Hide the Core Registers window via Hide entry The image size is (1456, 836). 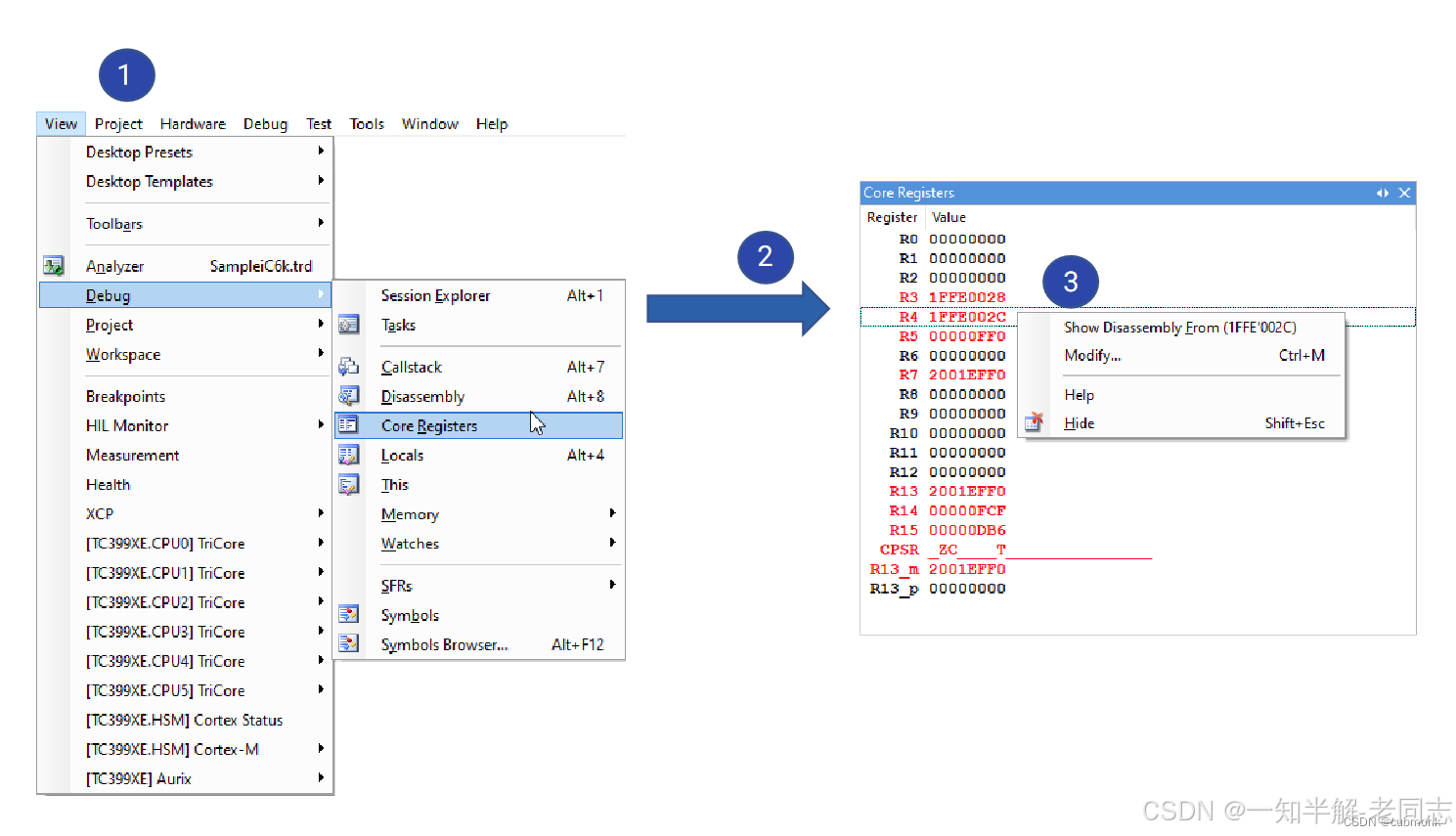(x=1079, y=422)
